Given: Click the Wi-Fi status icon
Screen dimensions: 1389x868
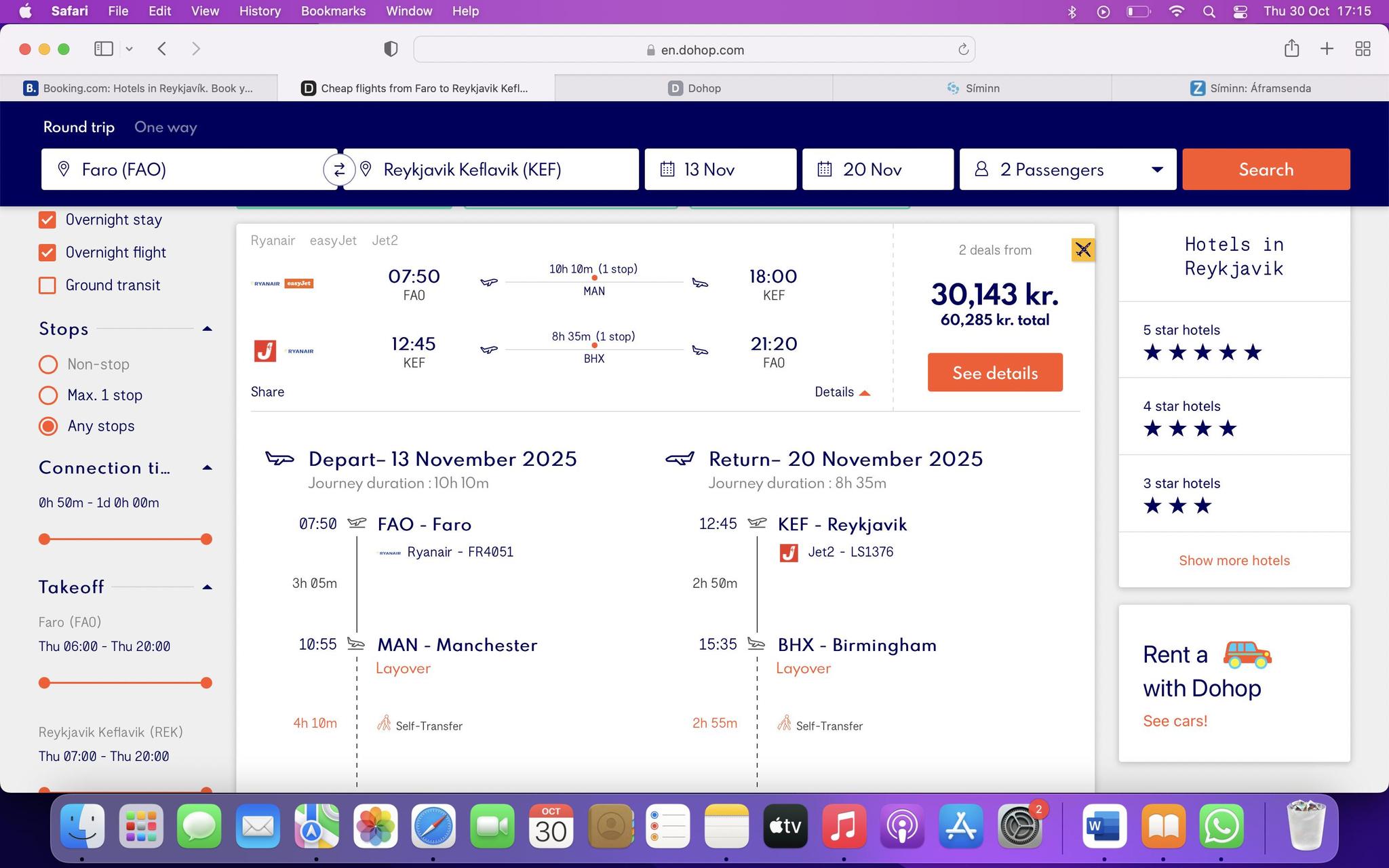Looking at the screenshot, I should pyautogui.click(x=1177, y=12).
